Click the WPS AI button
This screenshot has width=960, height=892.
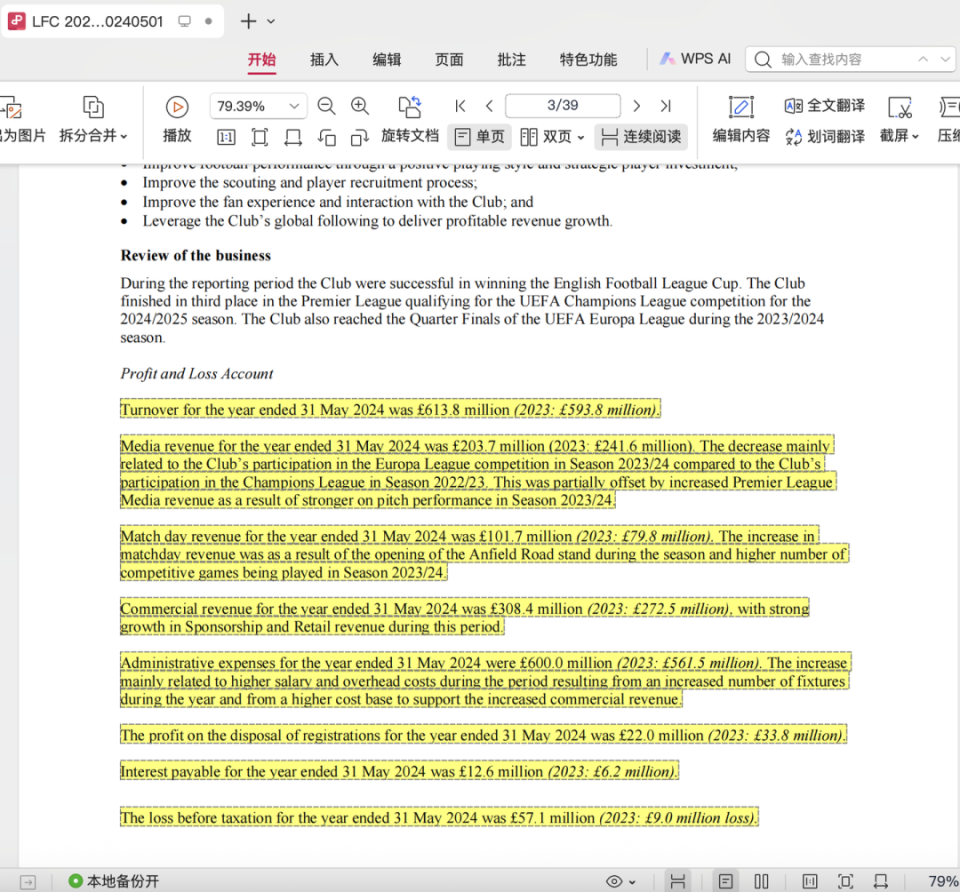[695, 59]
